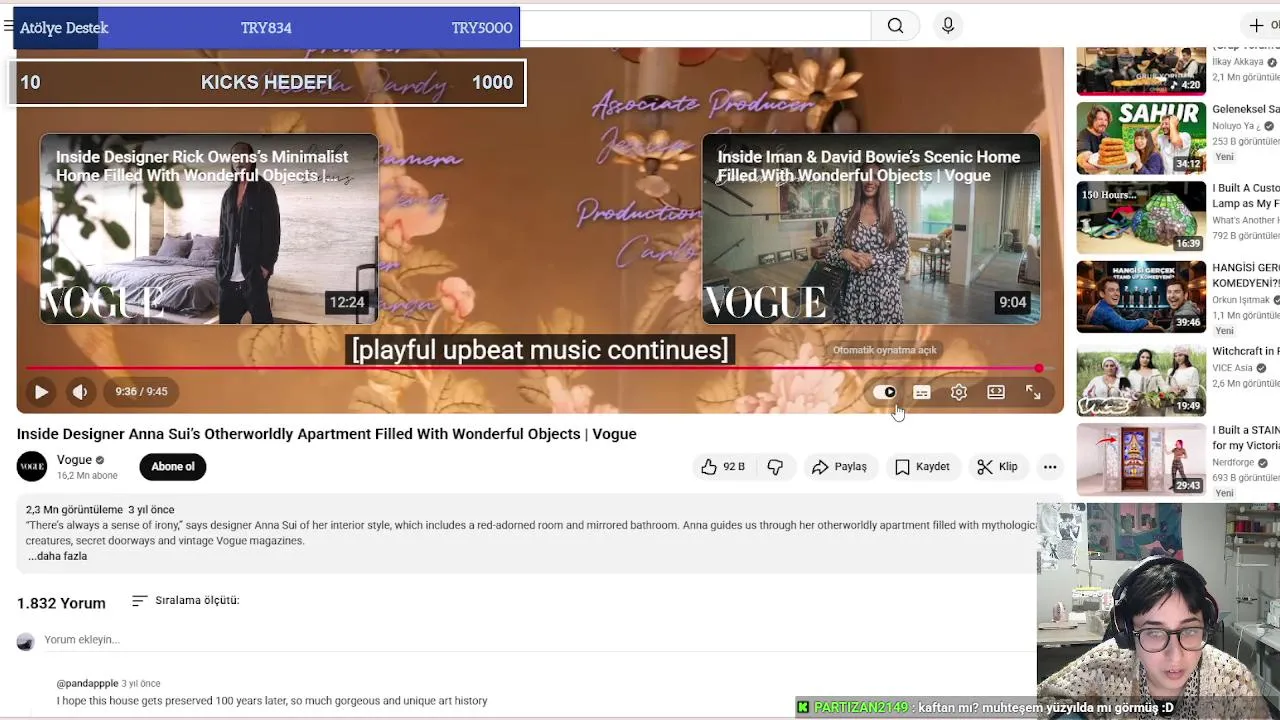1280x720 pixels.
Task: Click the commenter avatar beside comment field
Action: [26, 641]
